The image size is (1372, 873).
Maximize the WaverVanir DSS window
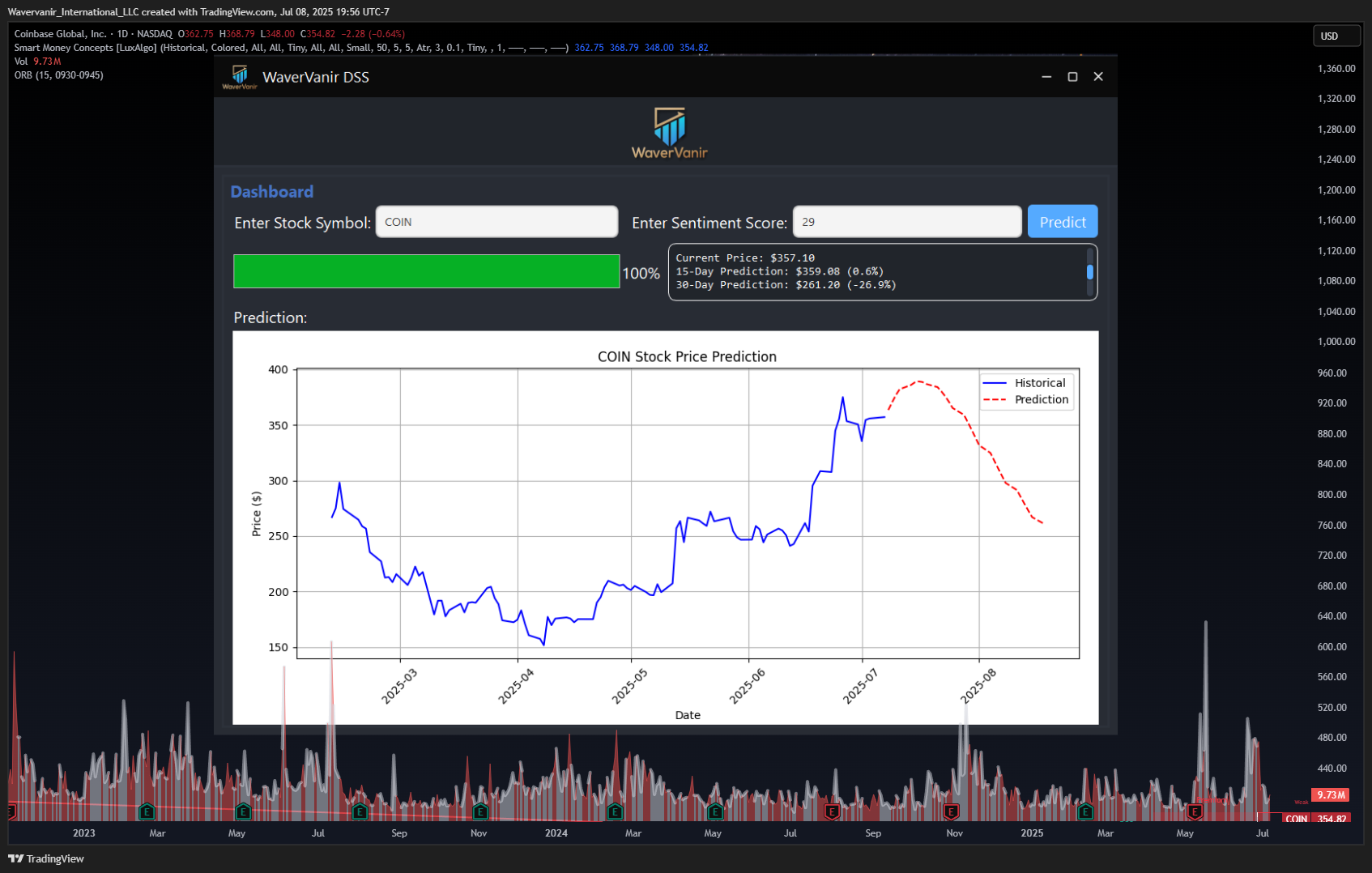click(x=1072, y=77)
